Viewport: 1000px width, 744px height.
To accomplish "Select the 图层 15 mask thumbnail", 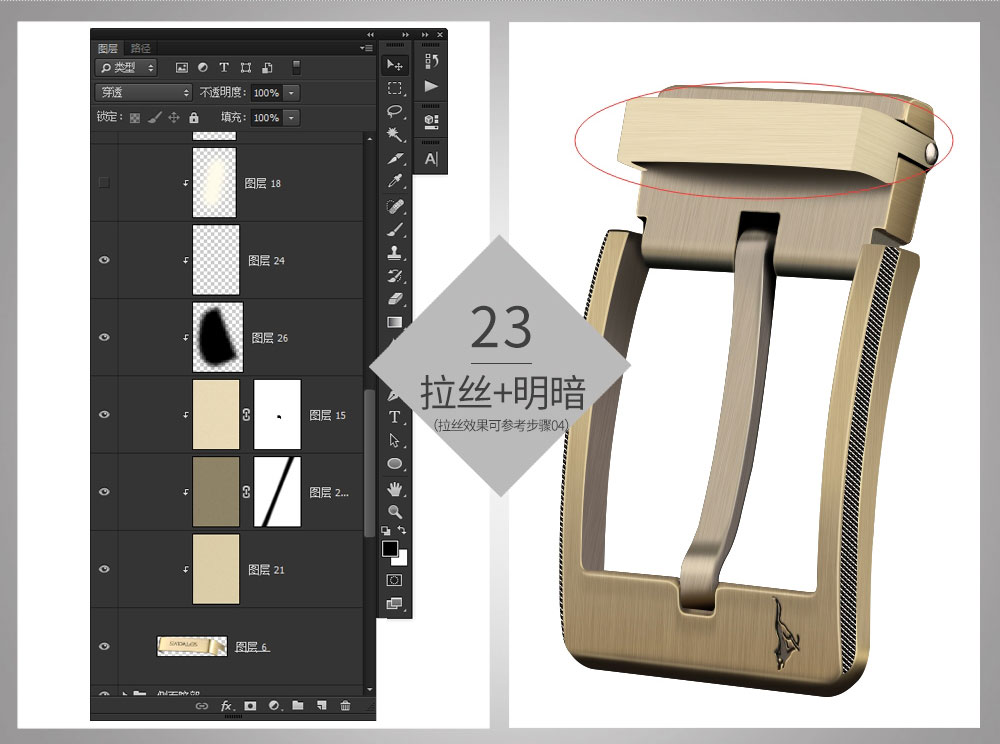I will pyautogui.click(x=277, y=415).
